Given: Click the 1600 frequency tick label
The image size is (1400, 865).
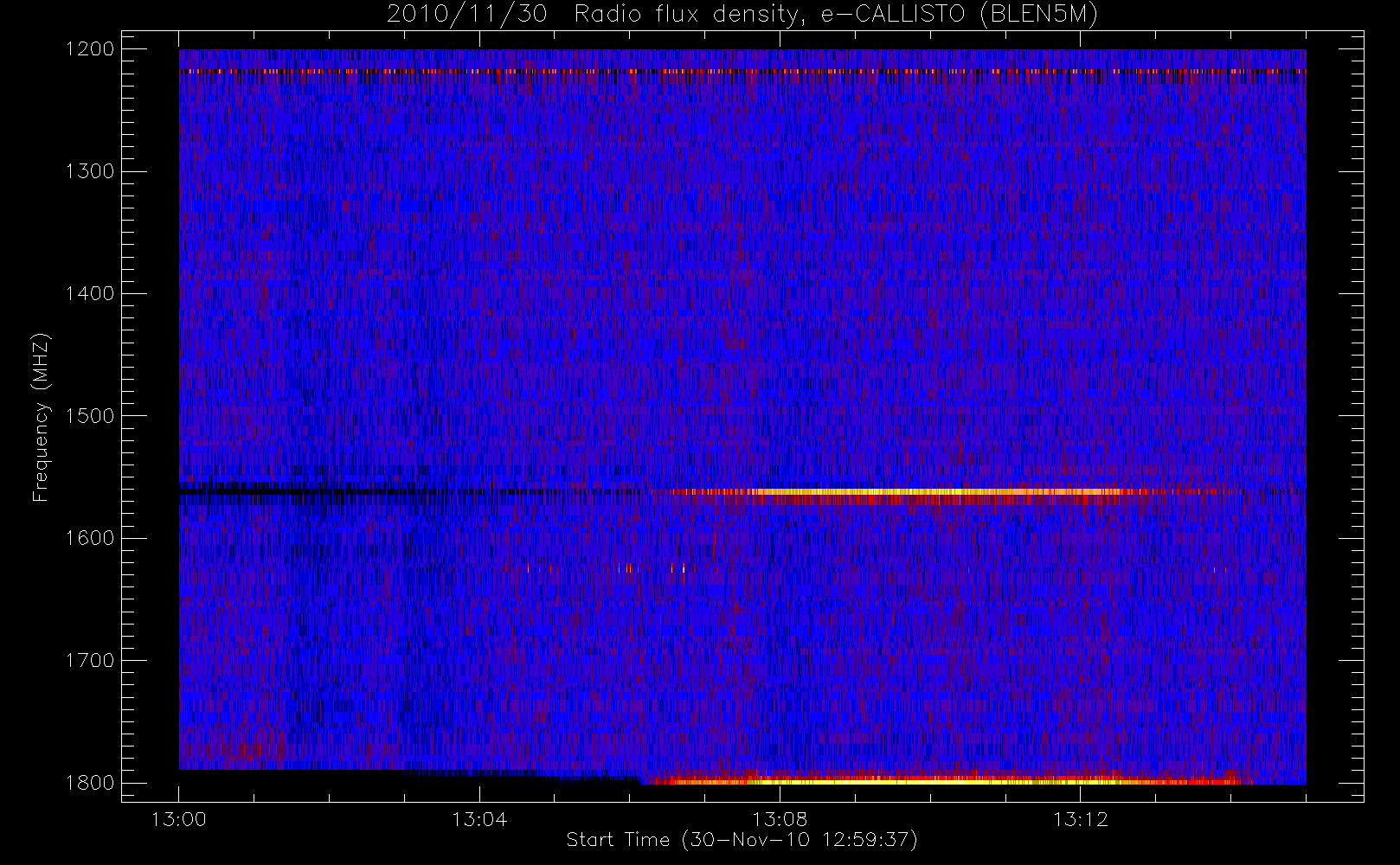Looking at the screenshot, I should tap(90, 538).
